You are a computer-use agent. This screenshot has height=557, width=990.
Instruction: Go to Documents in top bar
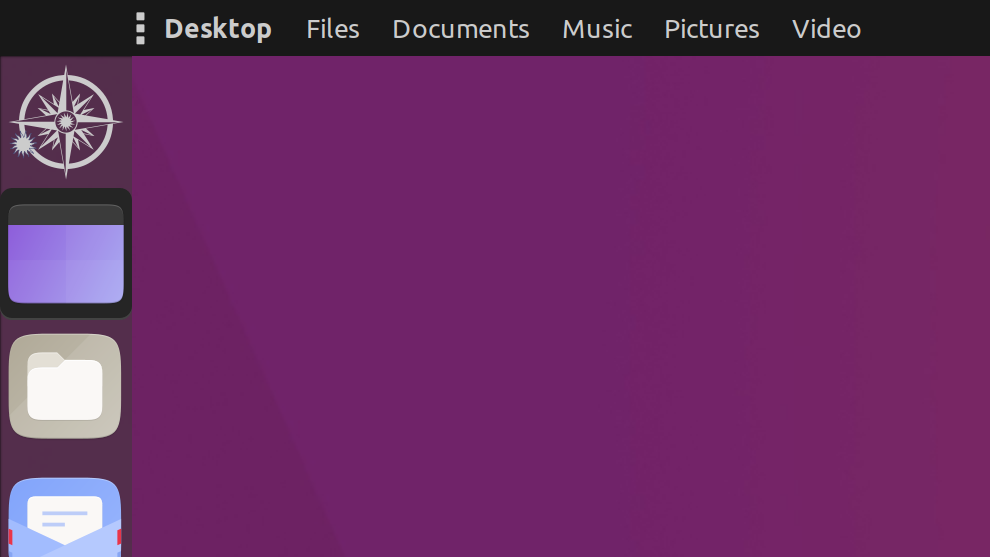click(x=461, y=29)
